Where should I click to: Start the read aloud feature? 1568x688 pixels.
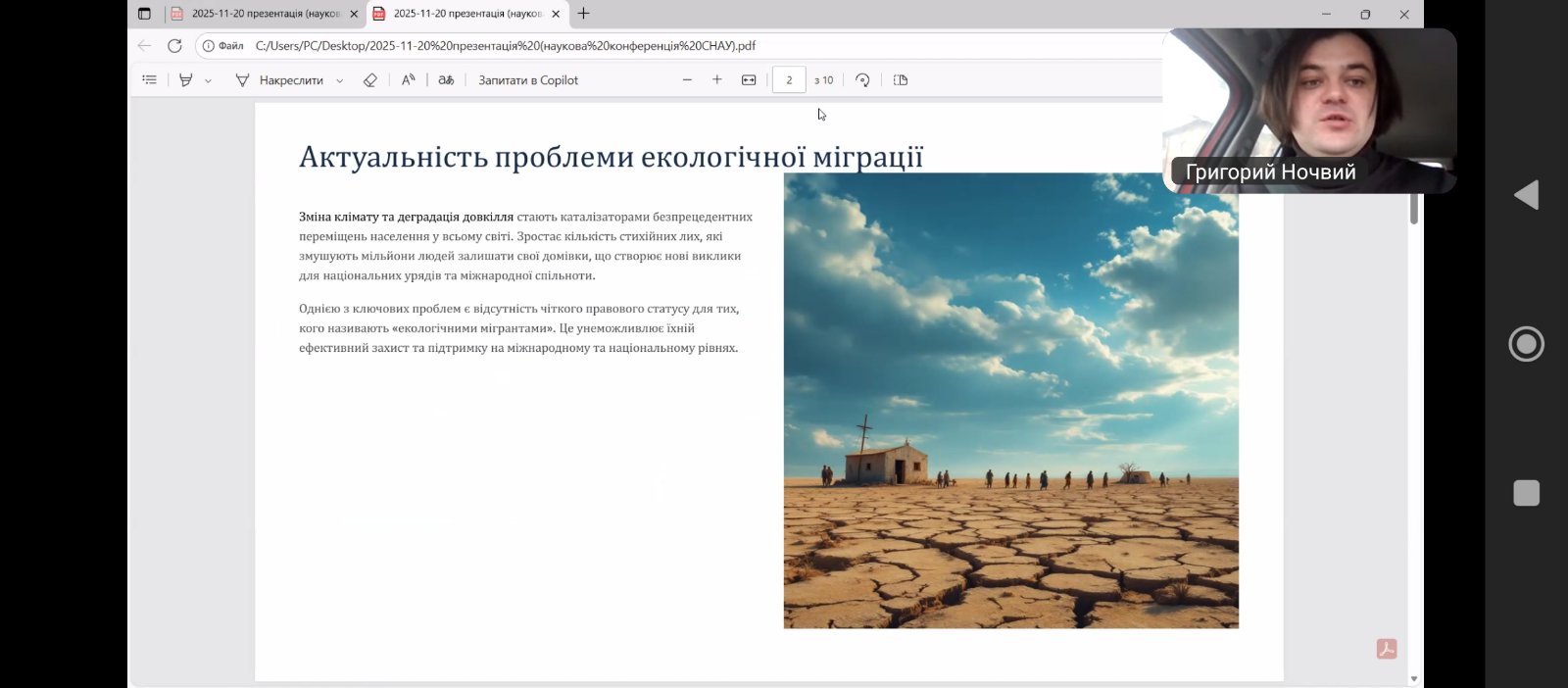[x=409, y=80]
